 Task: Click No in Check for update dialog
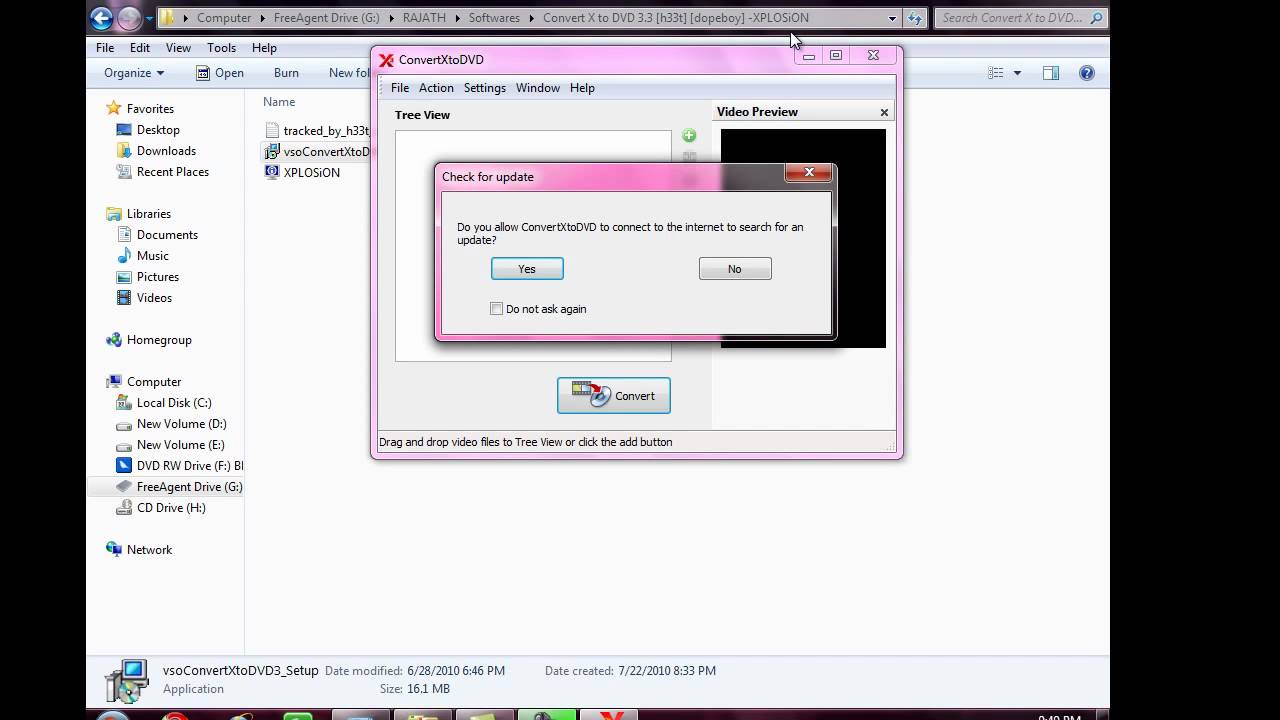click(735, 269)
